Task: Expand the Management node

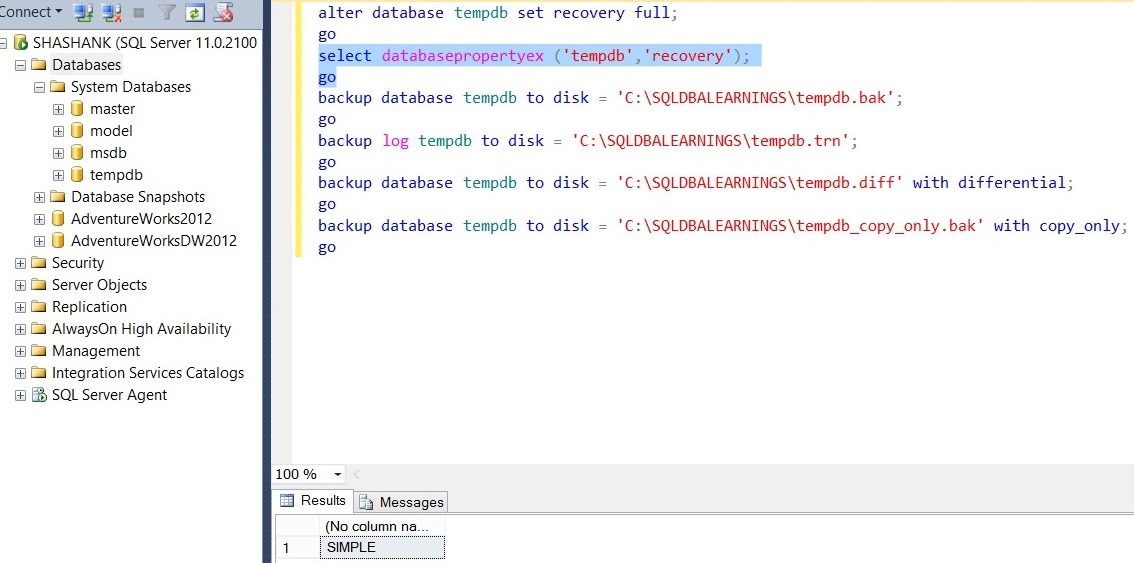Action: point(20,351)
